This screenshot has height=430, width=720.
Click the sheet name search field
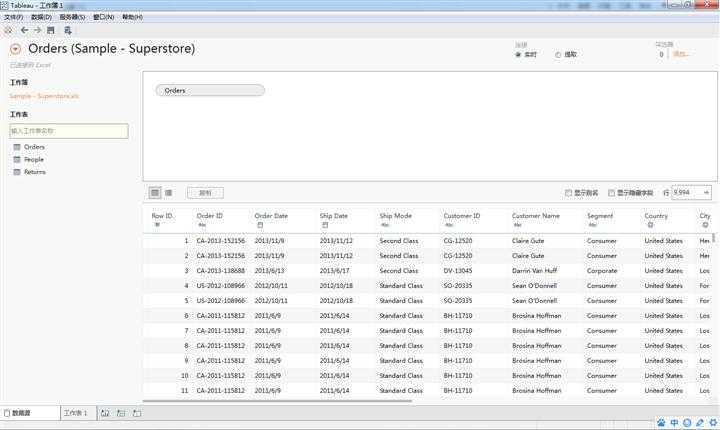click(x=69, y=131)
